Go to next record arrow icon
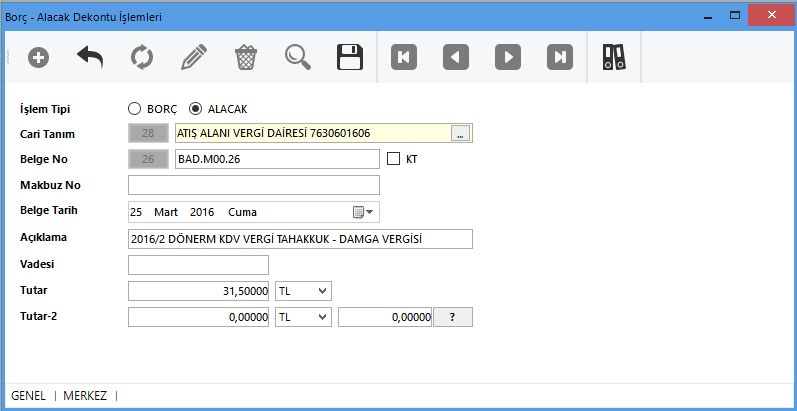The height and width of the screenshot is (411, 797). pos(508,57)
